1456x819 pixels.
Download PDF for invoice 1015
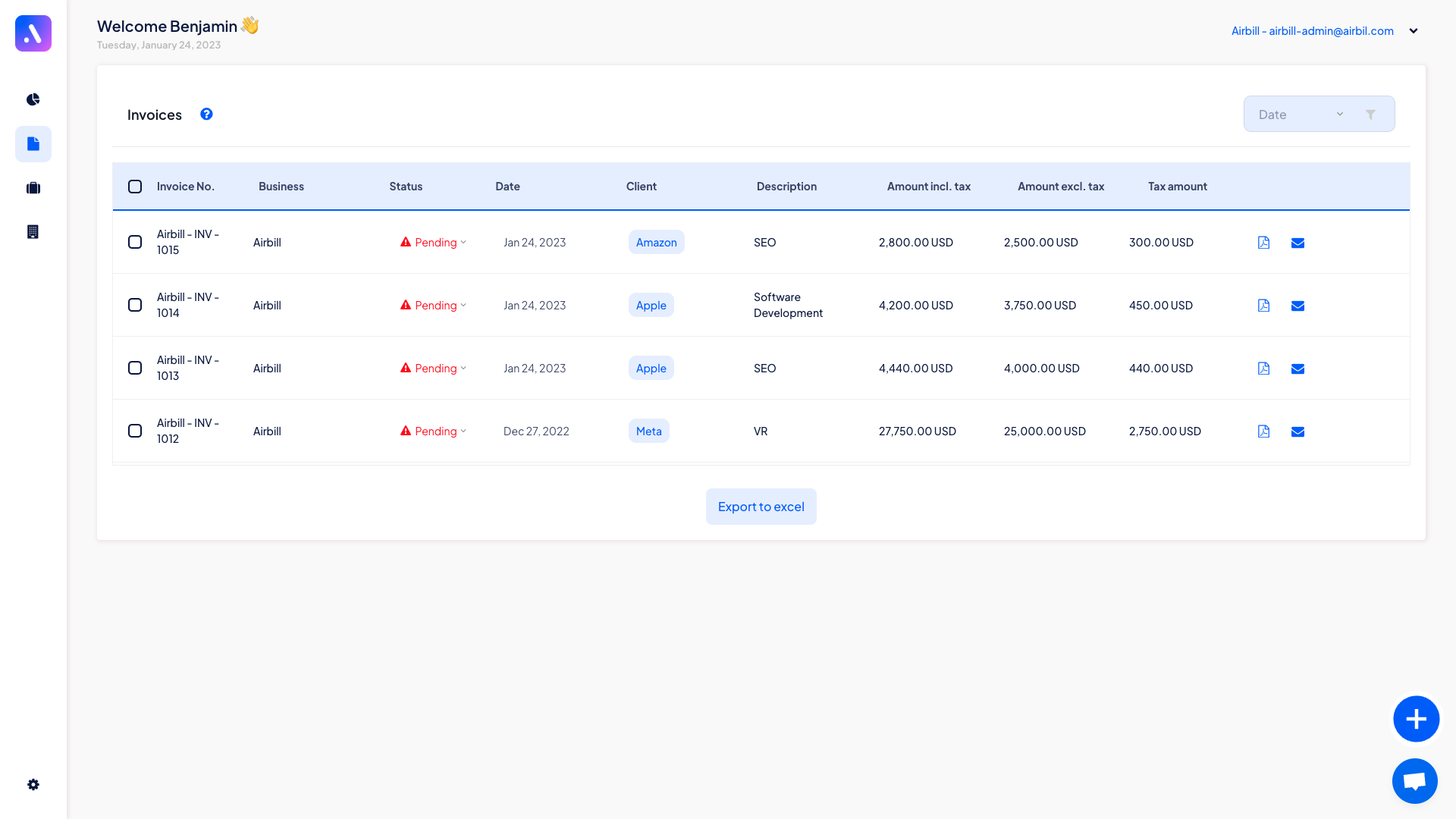tap(1263, 243)
